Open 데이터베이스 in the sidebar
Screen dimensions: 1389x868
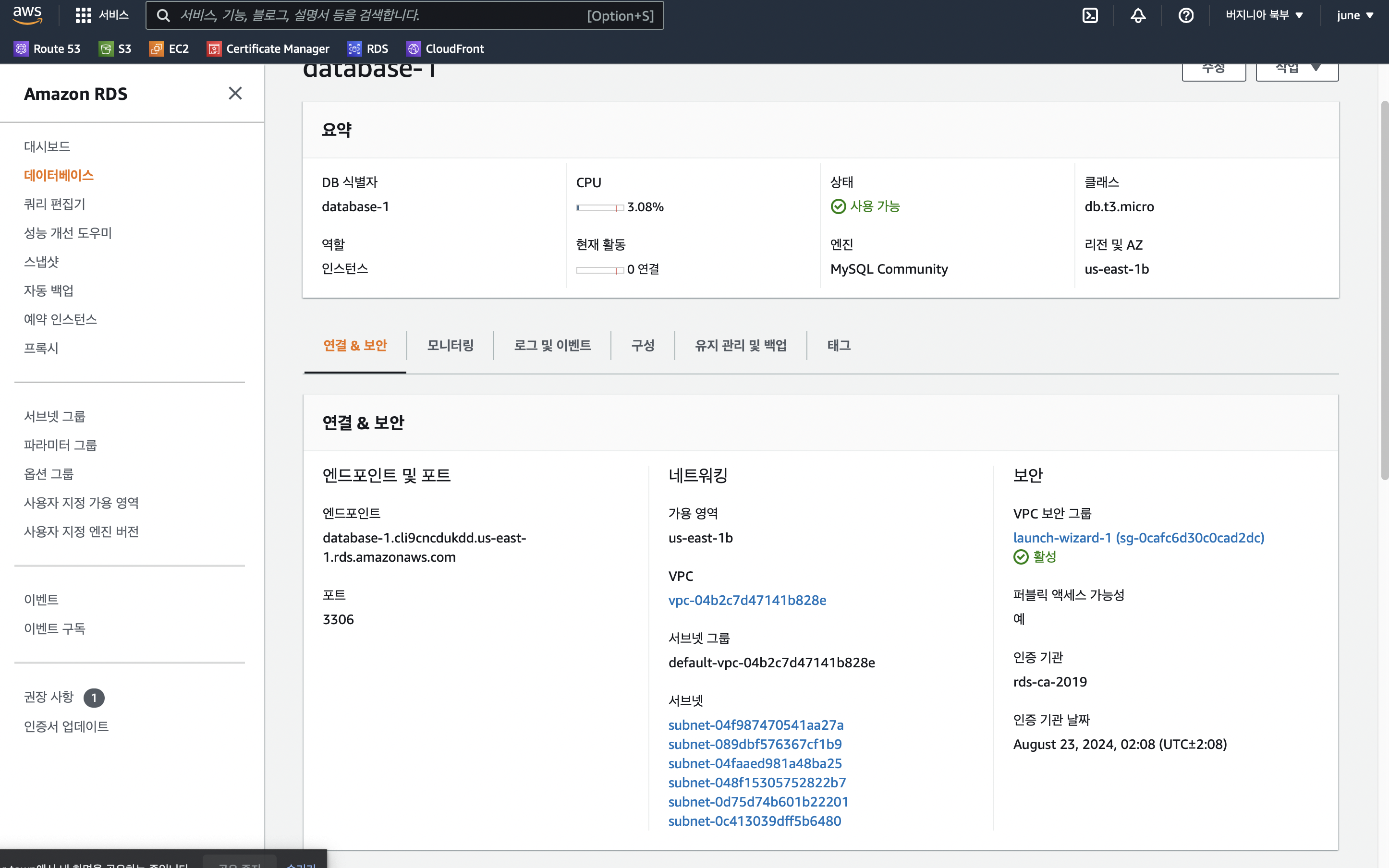pyautogui.click(x=59, y=175)
